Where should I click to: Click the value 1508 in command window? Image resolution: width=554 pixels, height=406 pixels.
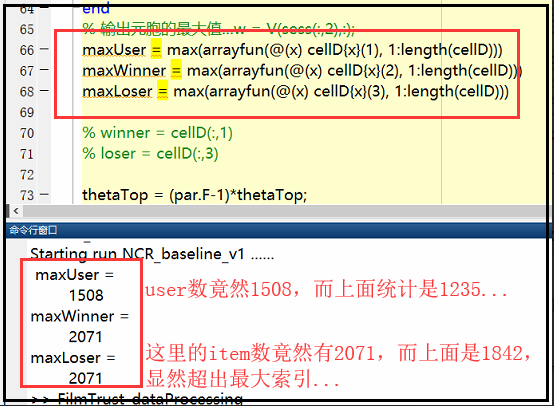pos(86,295)
